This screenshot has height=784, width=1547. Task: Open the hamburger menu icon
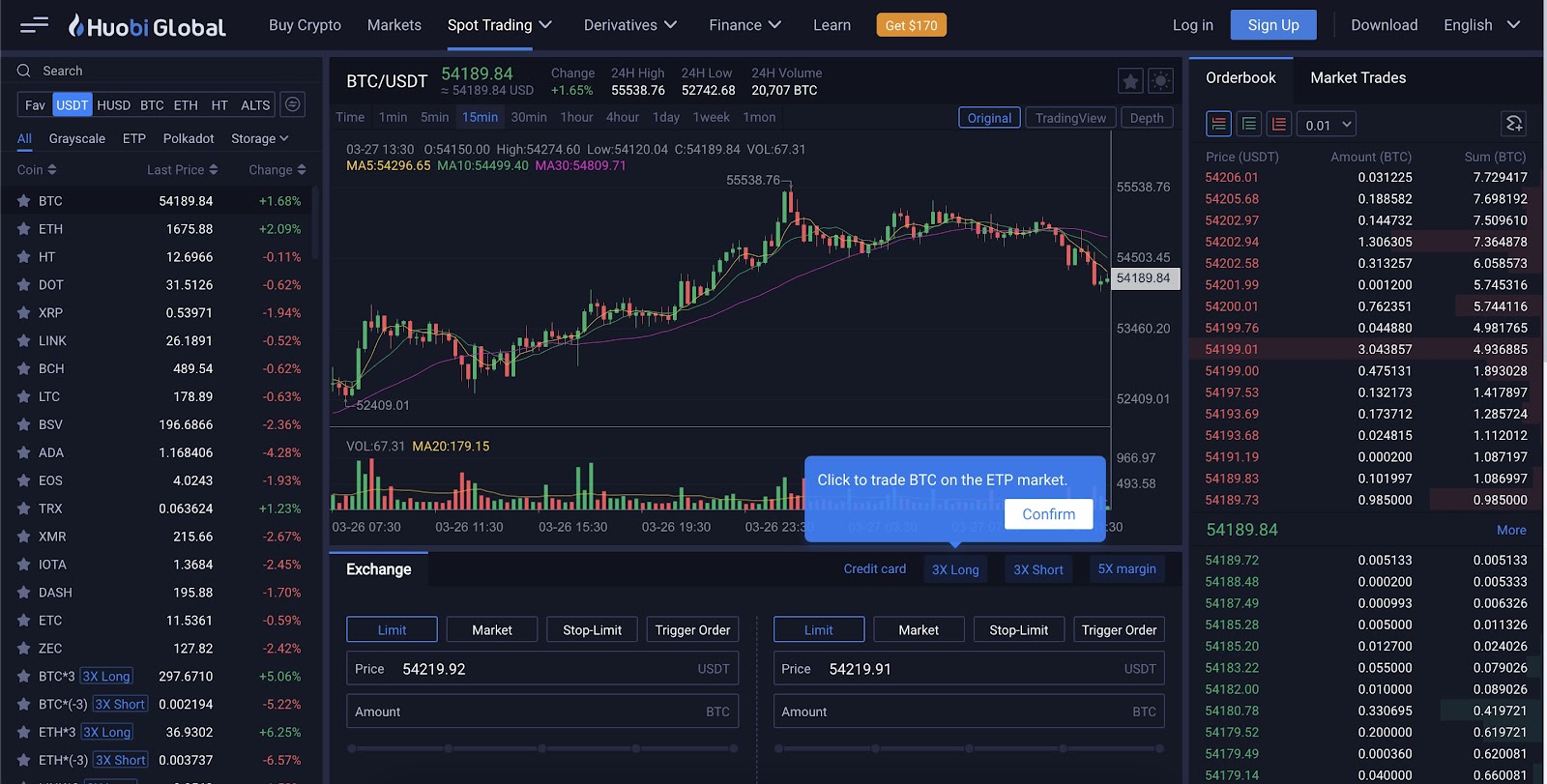[x=34, y=25]
